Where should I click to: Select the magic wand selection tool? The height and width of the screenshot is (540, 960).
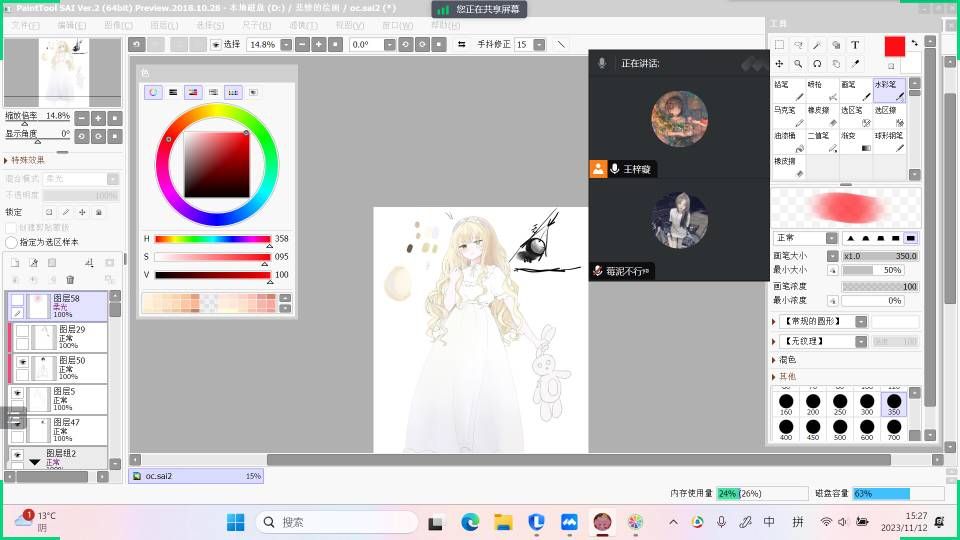817,45
